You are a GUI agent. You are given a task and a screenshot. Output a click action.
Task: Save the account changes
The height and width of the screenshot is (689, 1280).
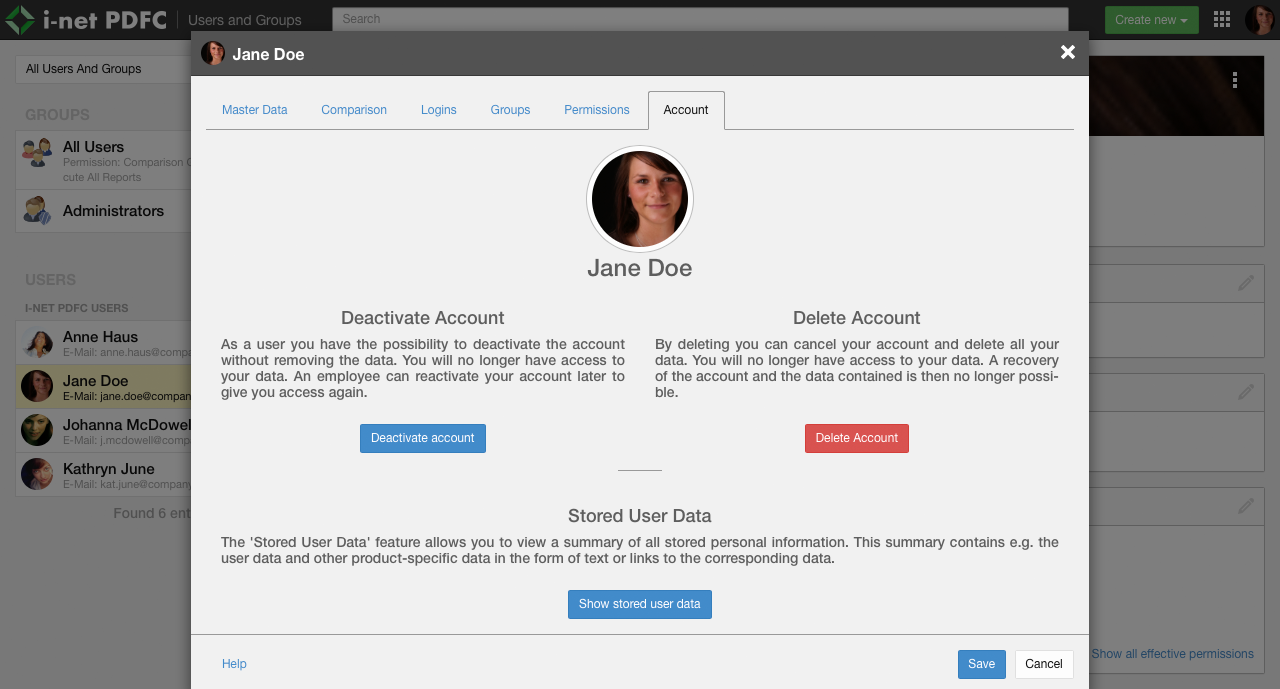[982, 664]
